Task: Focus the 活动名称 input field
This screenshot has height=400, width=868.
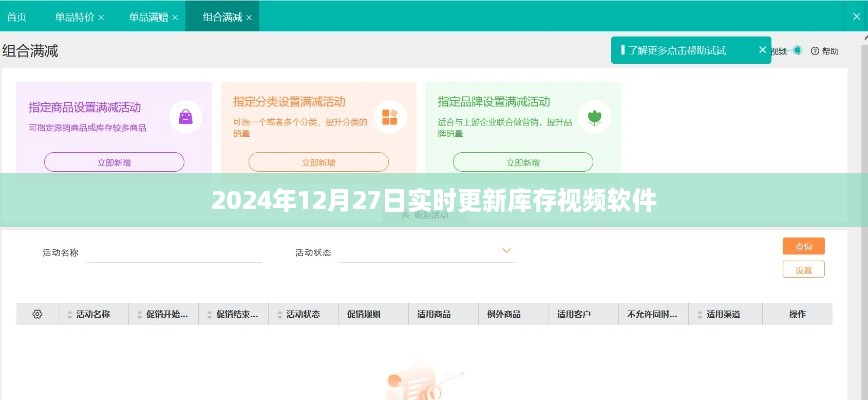Action: 174,253
